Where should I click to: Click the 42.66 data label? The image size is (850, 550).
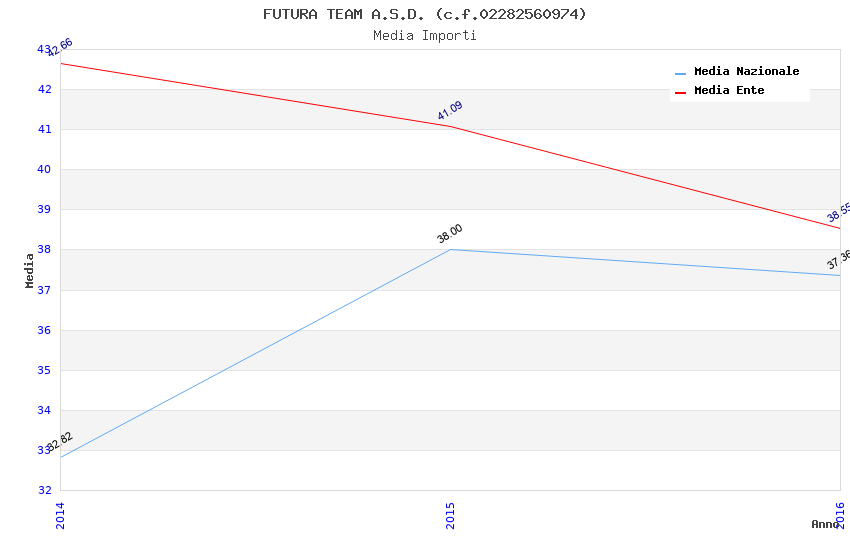click(60, 47)
